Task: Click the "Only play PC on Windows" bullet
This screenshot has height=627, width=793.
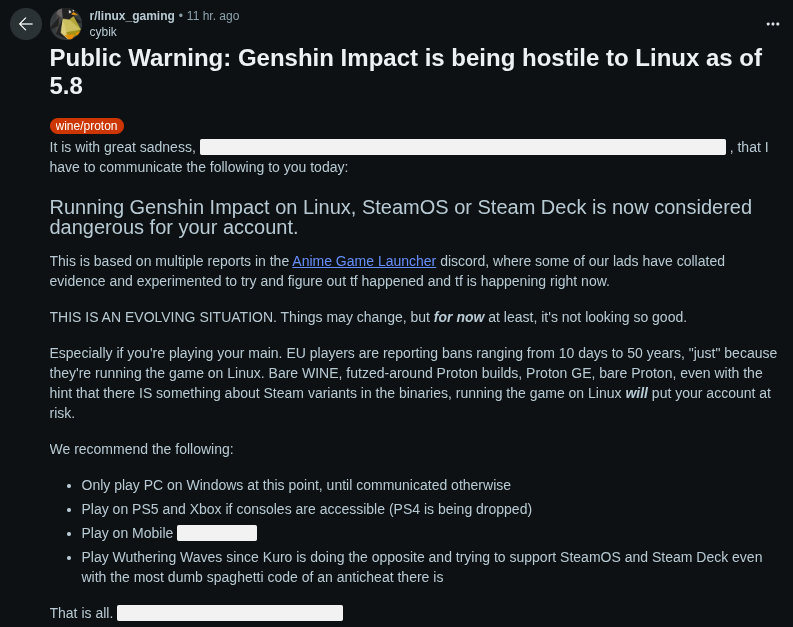Action: coord(296,485)
